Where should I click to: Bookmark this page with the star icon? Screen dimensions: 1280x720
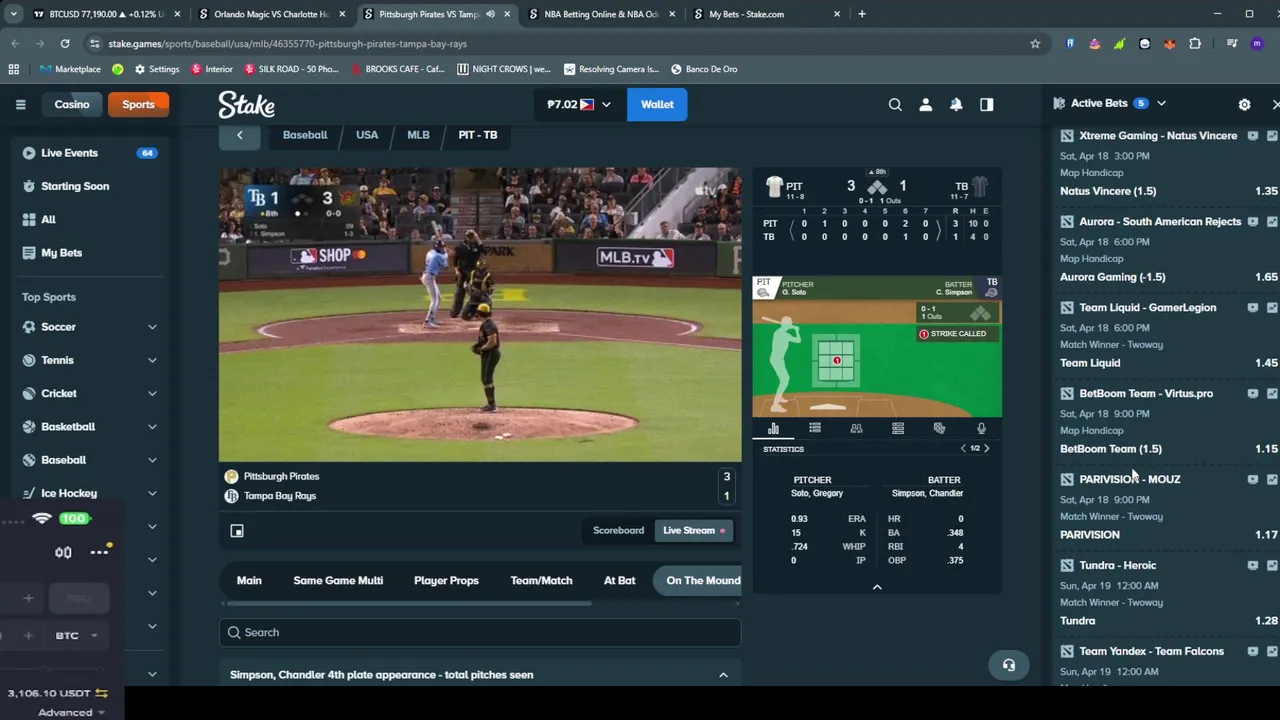[1035, 44]
